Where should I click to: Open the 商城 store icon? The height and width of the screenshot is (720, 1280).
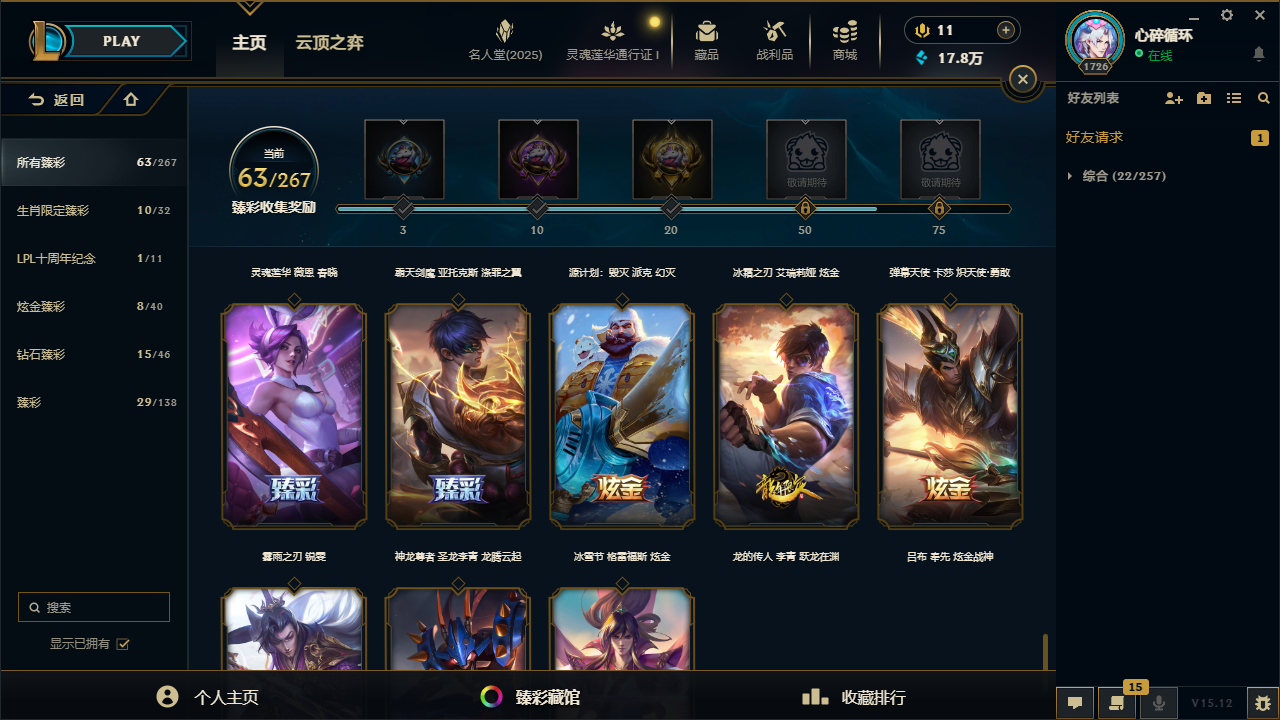[845, 32]
